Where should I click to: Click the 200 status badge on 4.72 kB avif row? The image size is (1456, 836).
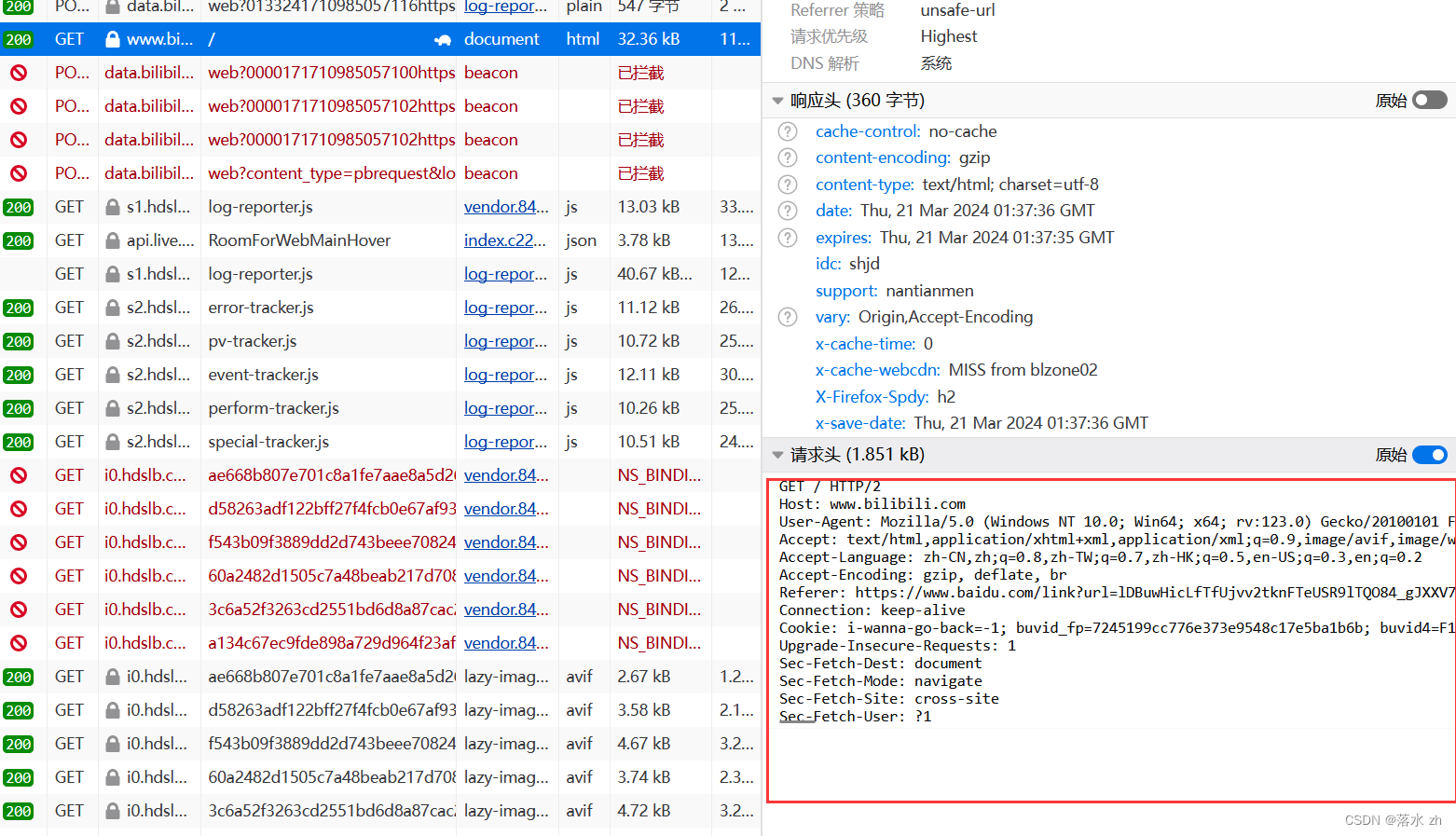point(19,811)
